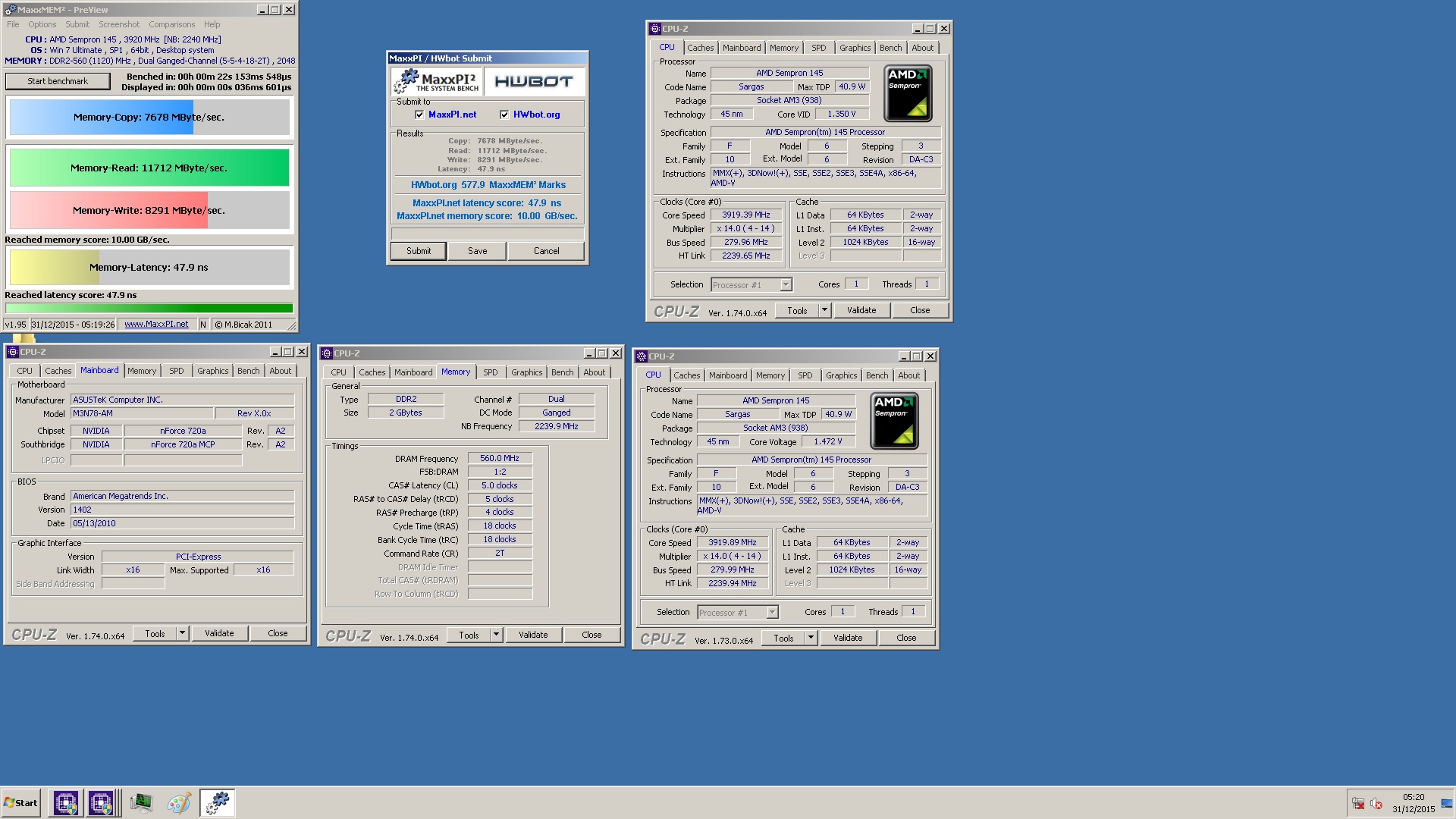Screen dimensions: 1456x819
Task: Open About tab in the Mainboard window
Action: (281, 371)
